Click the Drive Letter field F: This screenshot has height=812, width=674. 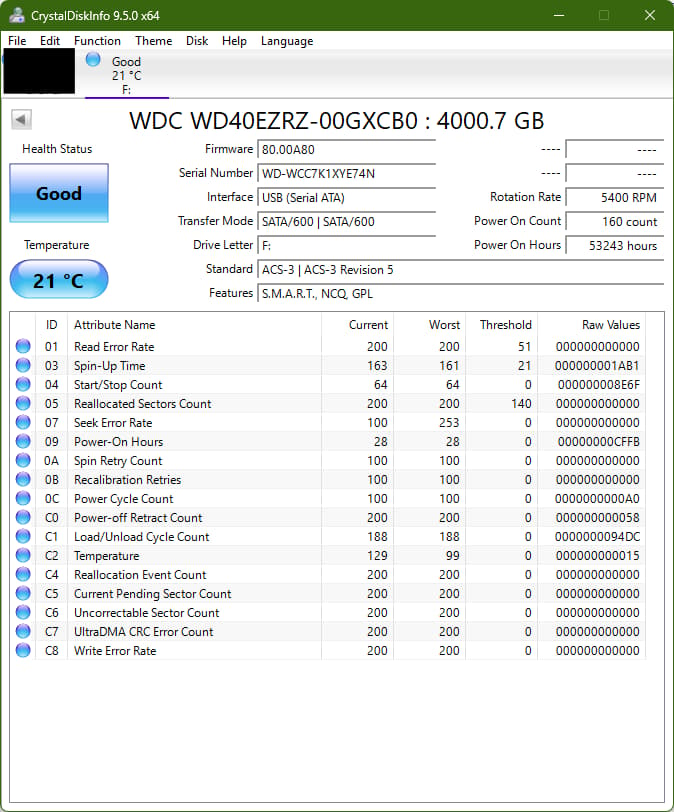[x=346, y=245]
